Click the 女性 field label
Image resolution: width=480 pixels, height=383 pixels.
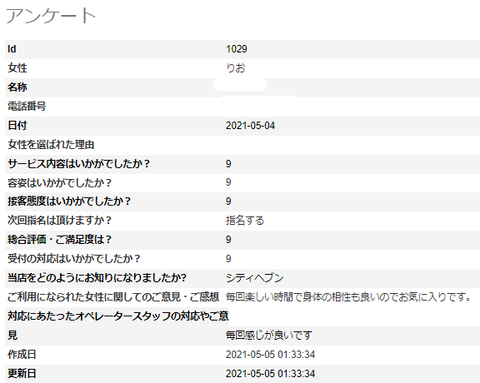pos(17,68)
